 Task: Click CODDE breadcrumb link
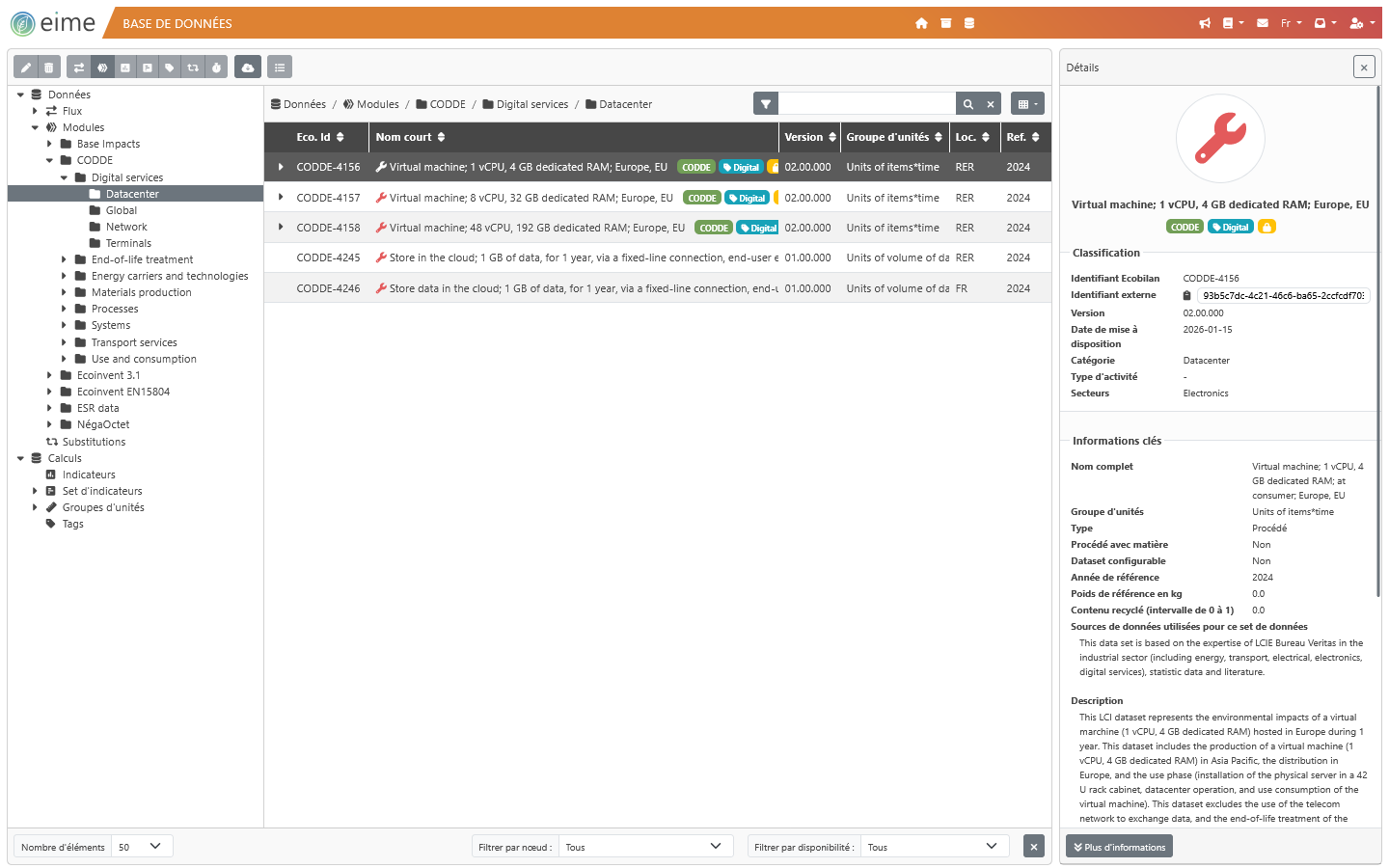click(x=441, y=104)
